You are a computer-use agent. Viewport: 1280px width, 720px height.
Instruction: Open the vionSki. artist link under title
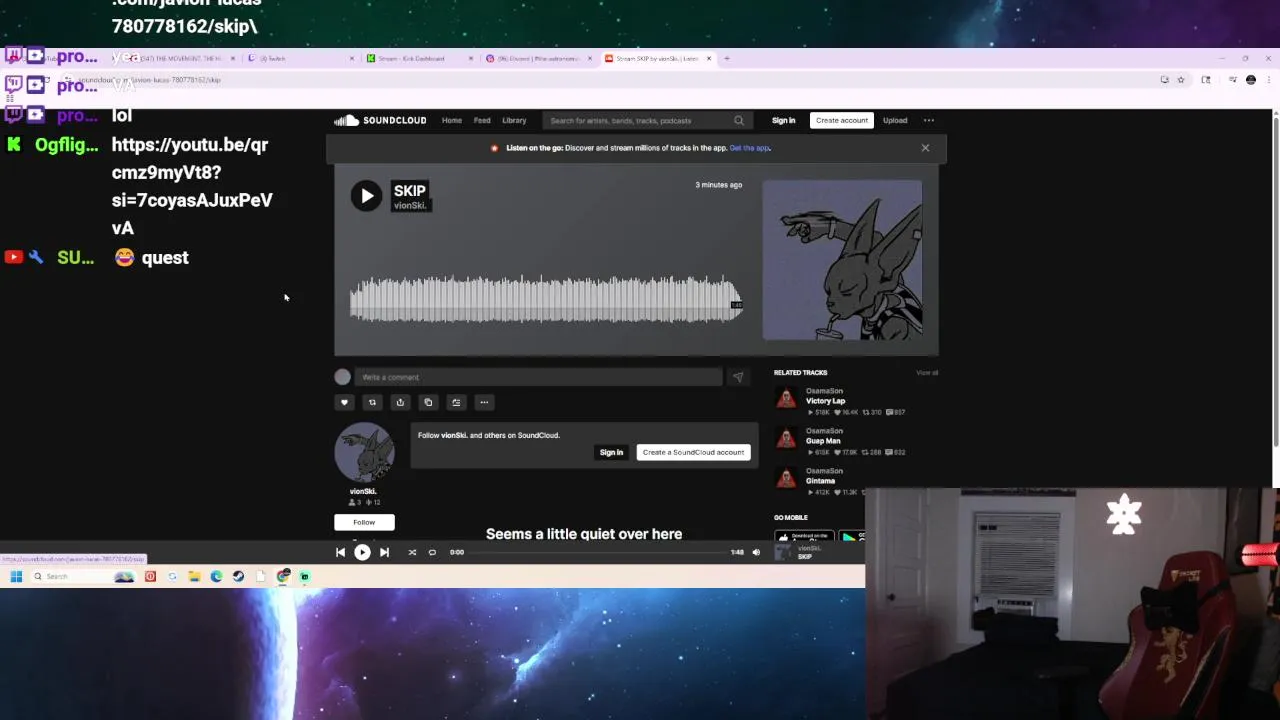pos(410,206)
